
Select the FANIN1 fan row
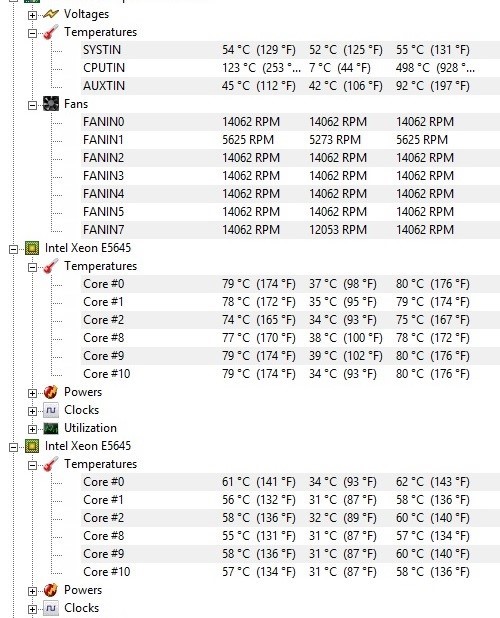point(290,140)
